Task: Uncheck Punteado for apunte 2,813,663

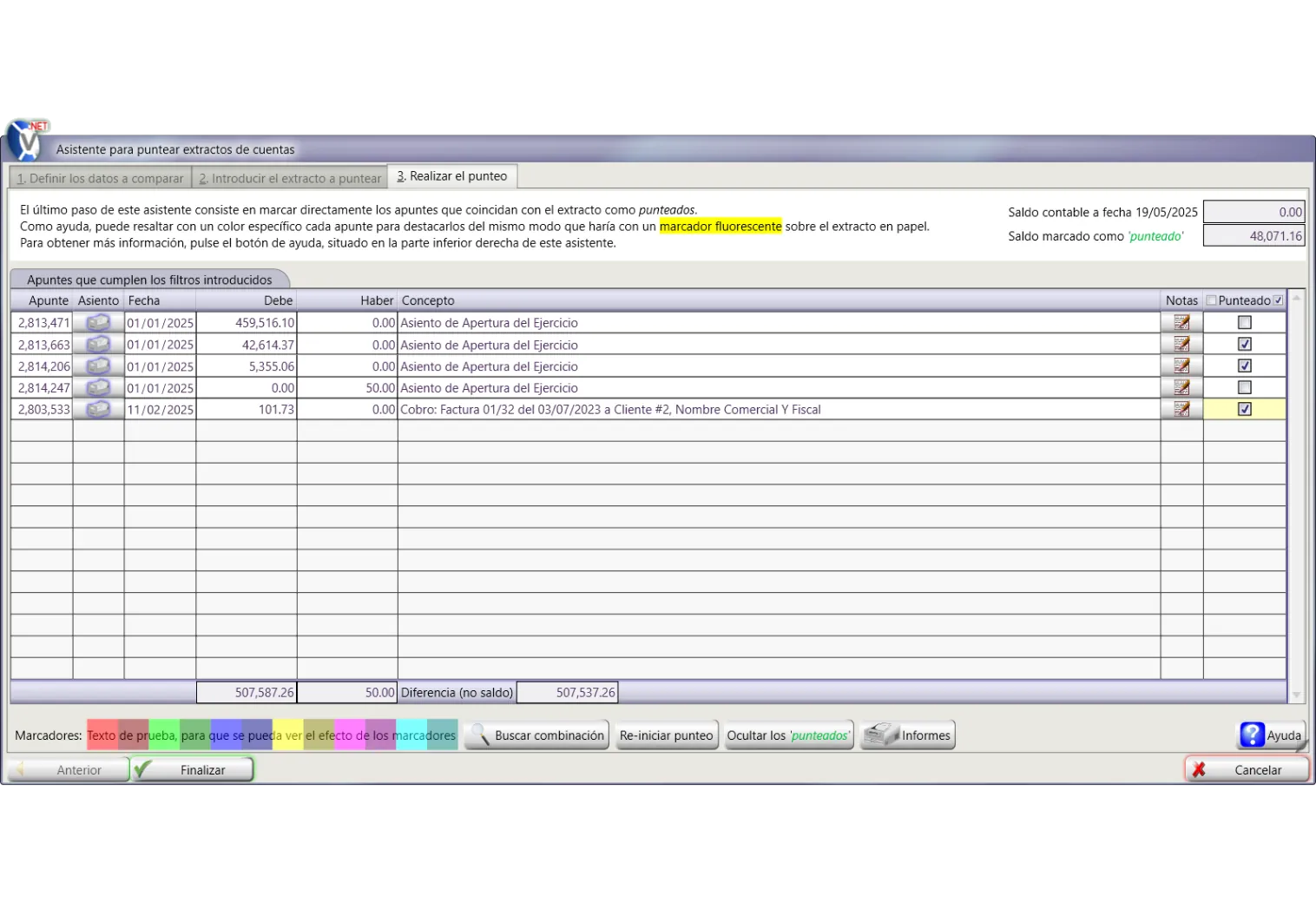Action: tap(1244, 344)
